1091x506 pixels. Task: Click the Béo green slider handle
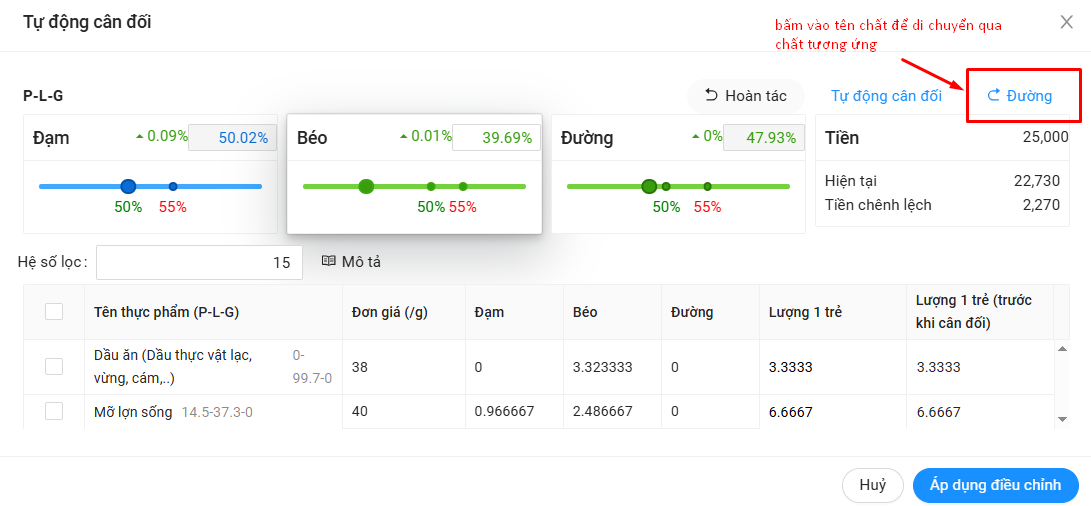[x=366, y=186]
